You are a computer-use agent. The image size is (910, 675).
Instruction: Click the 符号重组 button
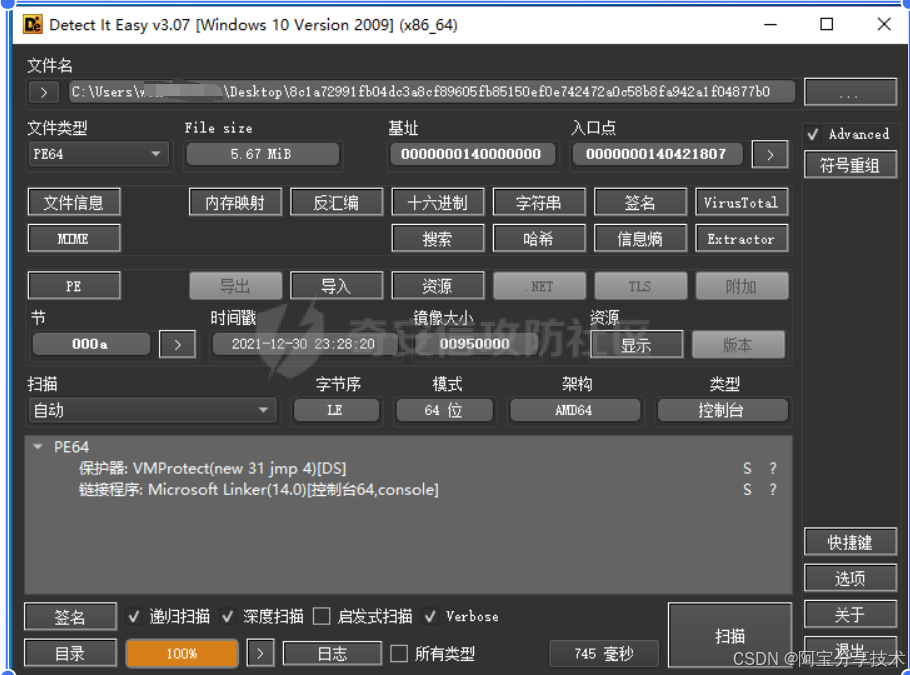(850, 166)
